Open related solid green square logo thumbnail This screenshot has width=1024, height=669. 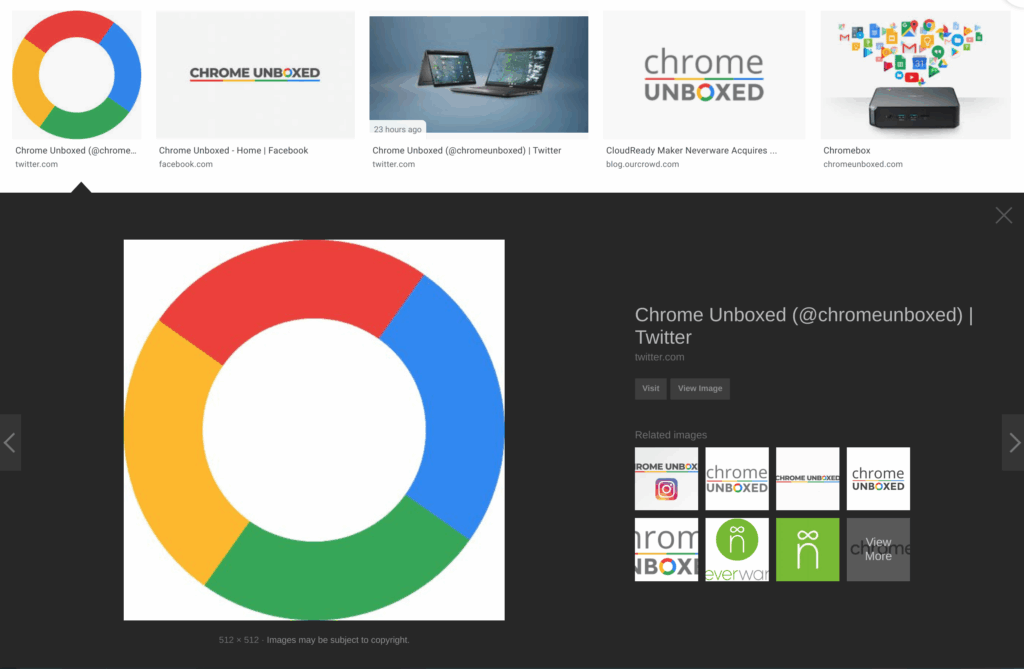[808, 549]
